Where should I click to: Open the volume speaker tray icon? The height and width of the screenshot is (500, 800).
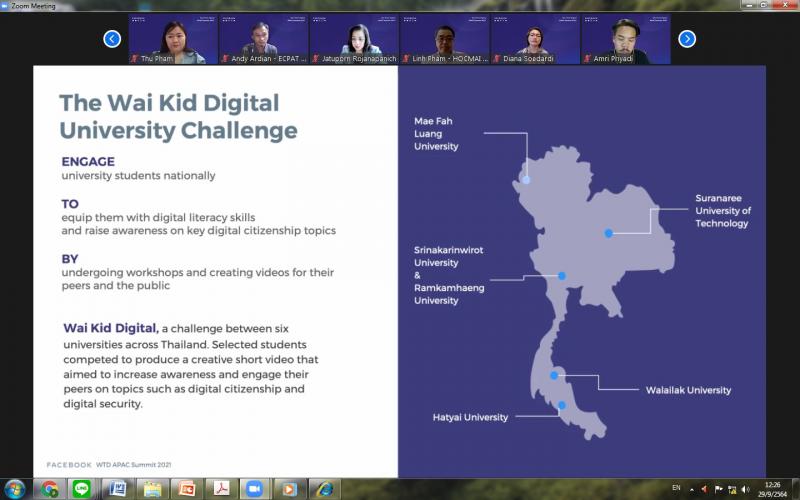click(x=745, y=489)
